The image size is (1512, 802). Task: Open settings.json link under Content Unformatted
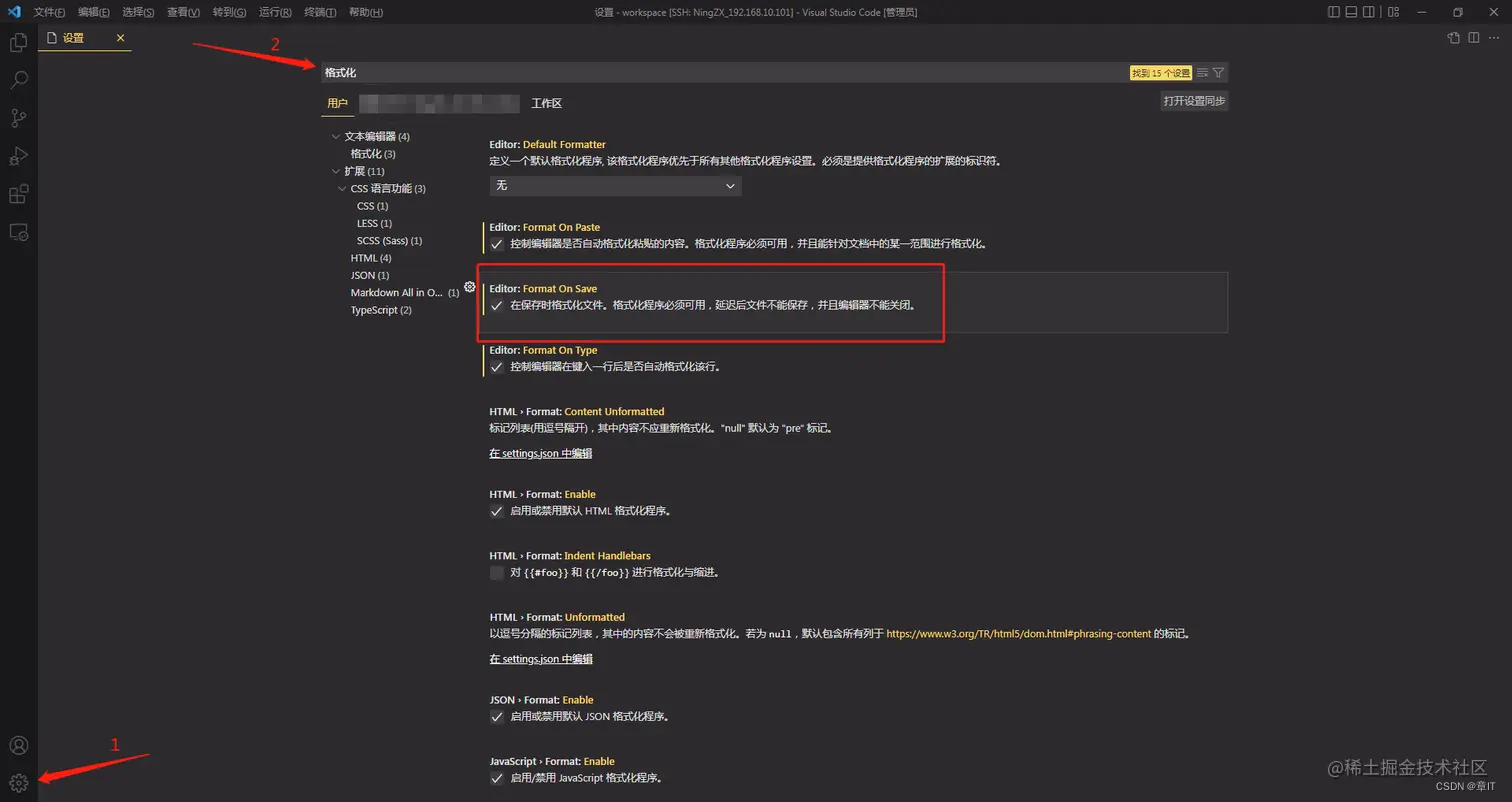(541, 453)
